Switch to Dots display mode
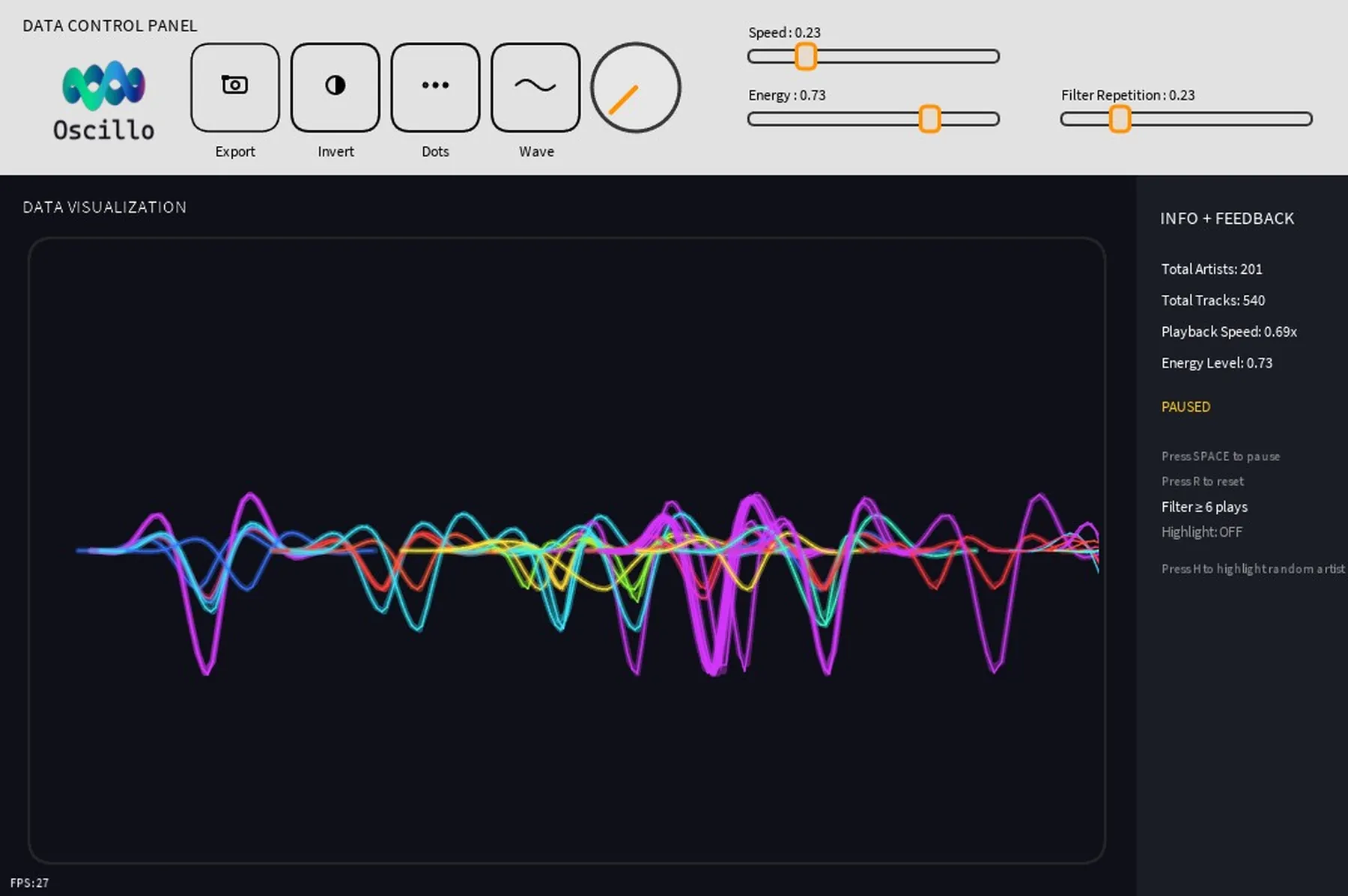Screen dimensions: 1348x896 tap(435, 88)
